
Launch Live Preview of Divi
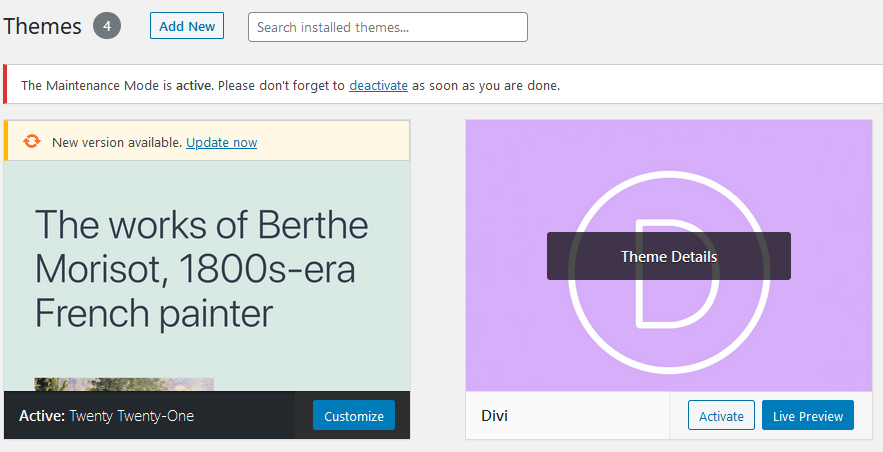(x=808, y=416)
